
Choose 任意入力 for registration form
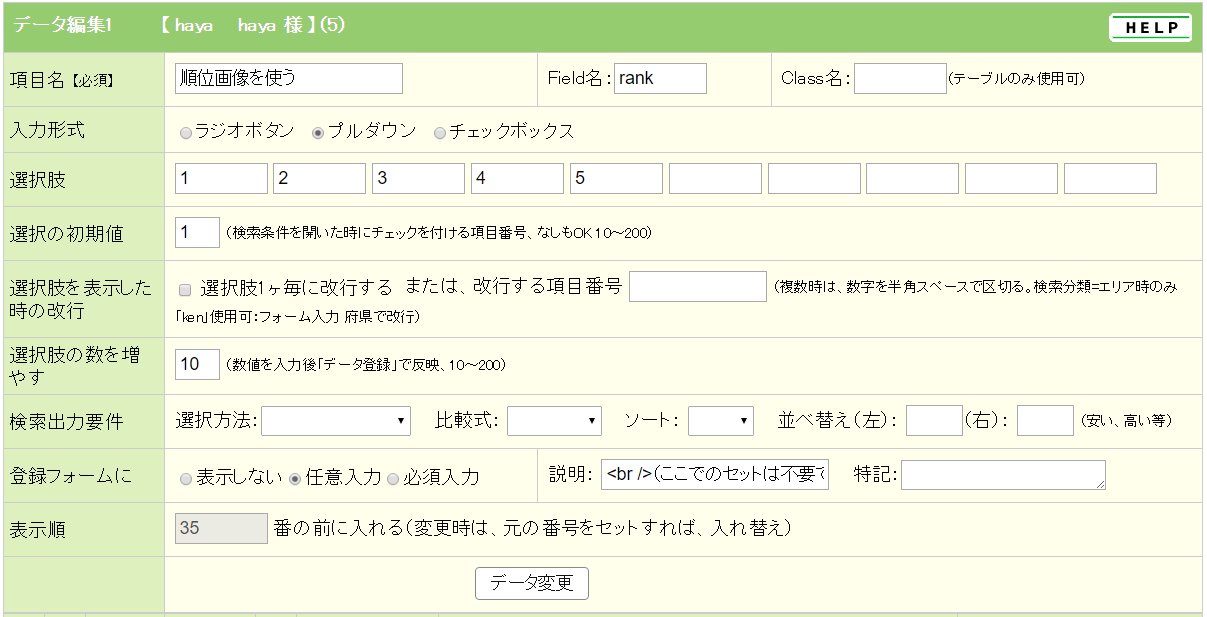295,478
